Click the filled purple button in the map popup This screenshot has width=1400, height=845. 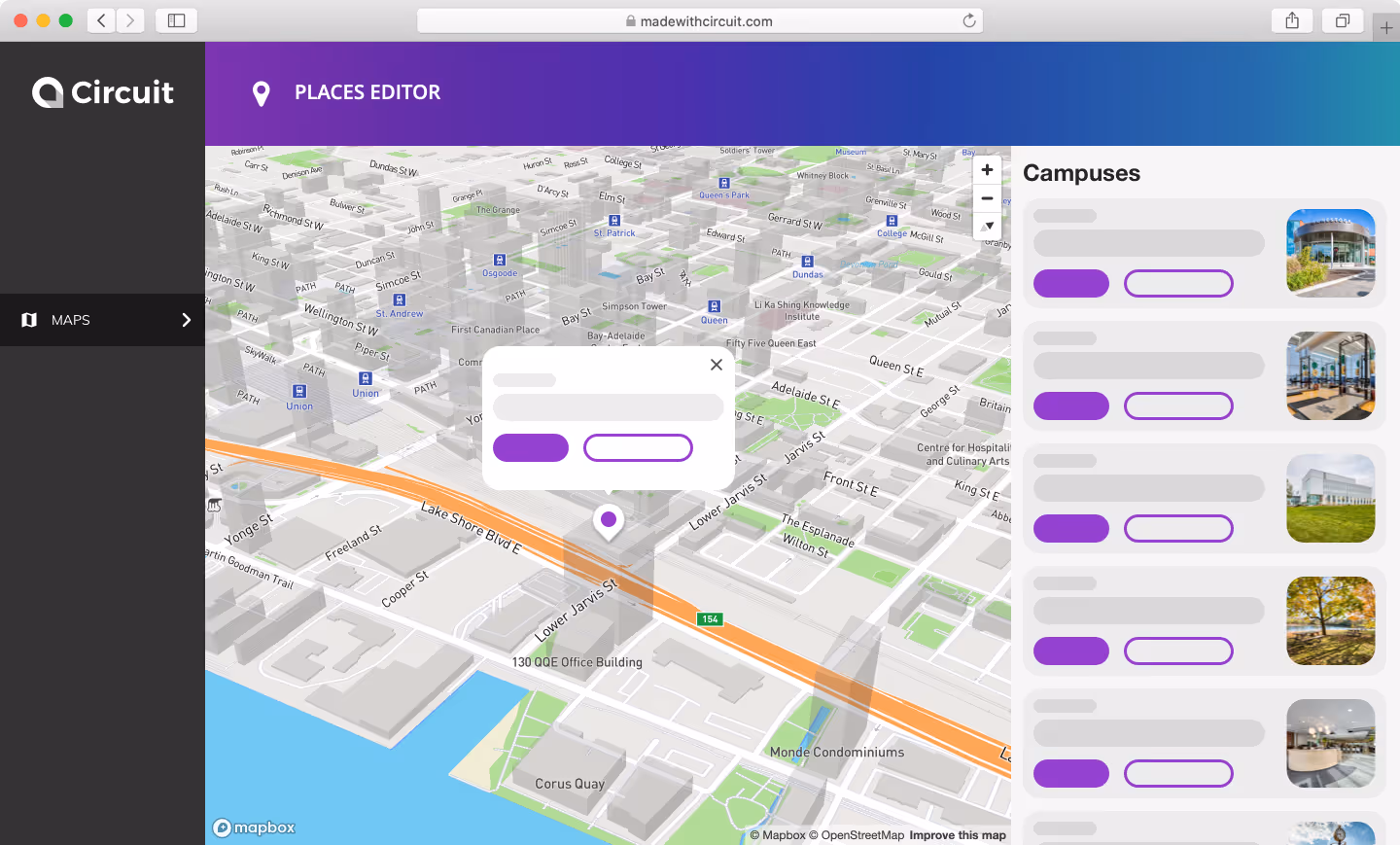[x=531, y=447]
